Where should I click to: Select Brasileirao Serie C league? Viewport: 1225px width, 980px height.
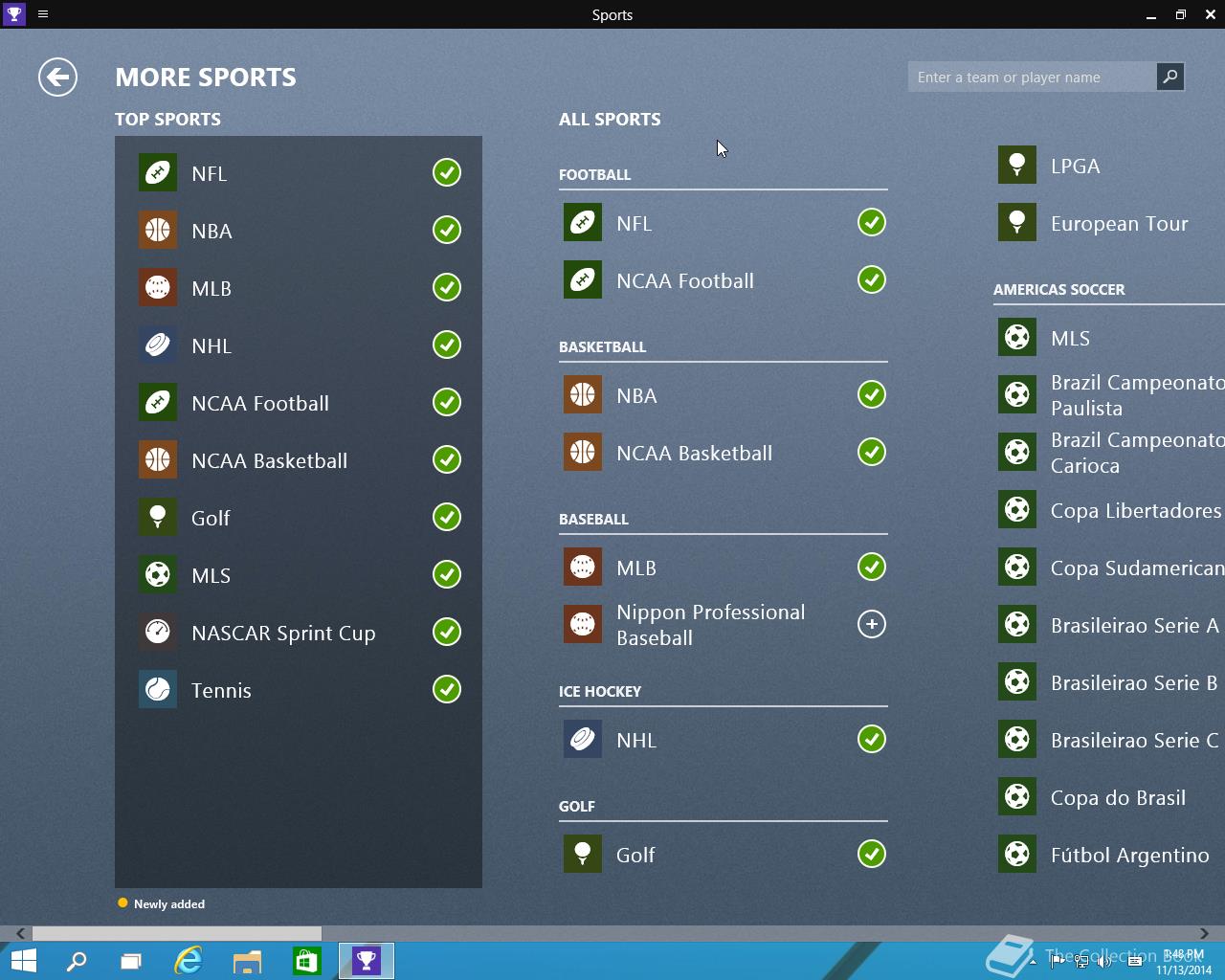[1109, 740]
